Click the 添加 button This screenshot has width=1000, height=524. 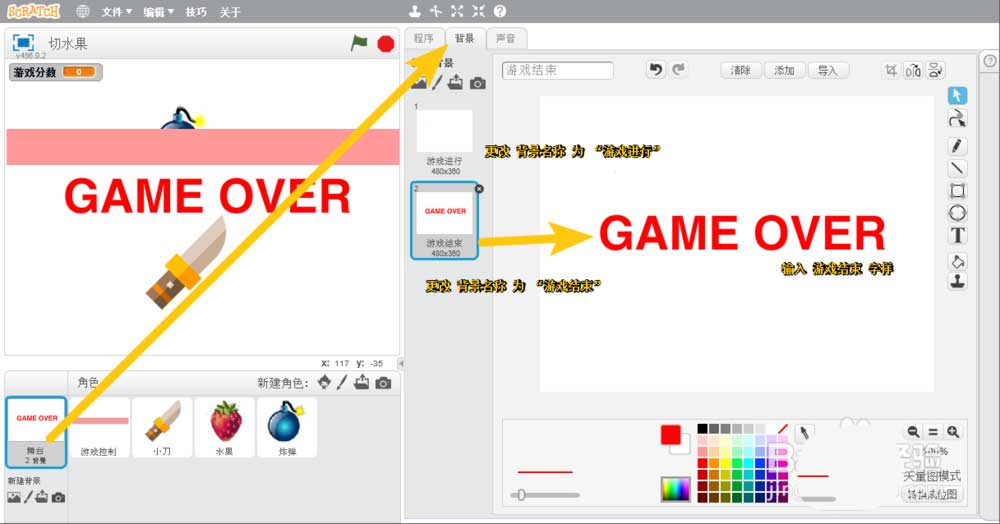tap(784, 70)
